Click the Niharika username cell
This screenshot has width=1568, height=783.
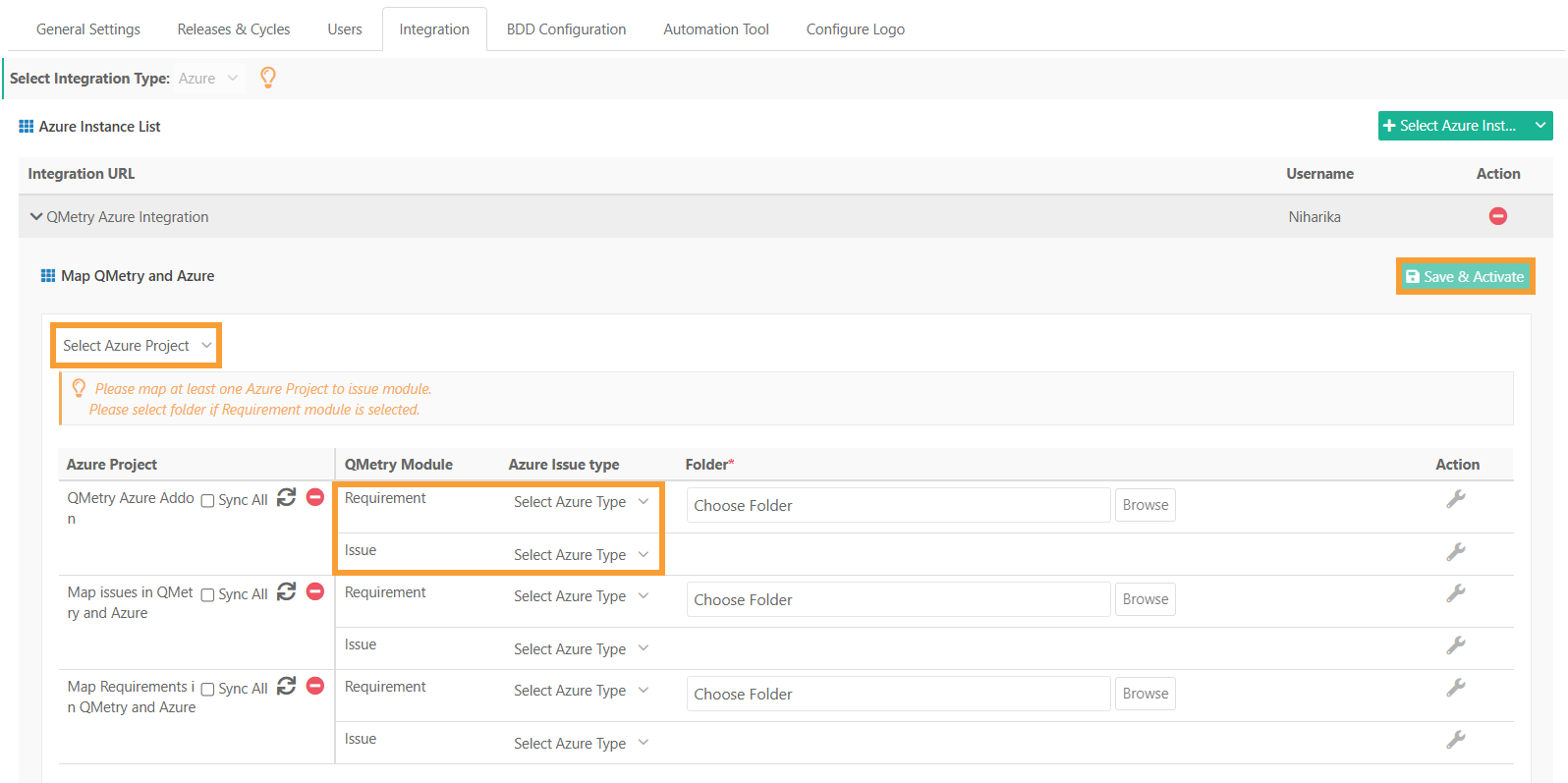[x=1315, y=217]
